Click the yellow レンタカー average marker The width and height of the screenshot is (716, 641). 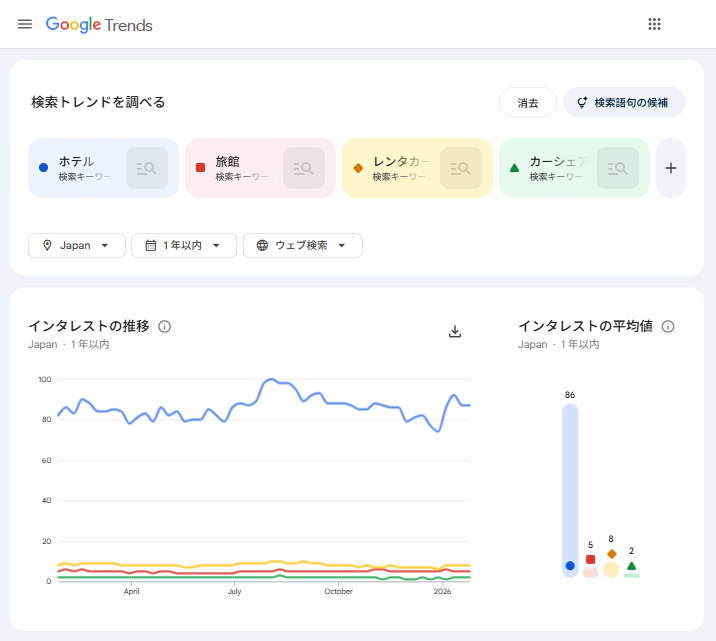click(611, 568)
